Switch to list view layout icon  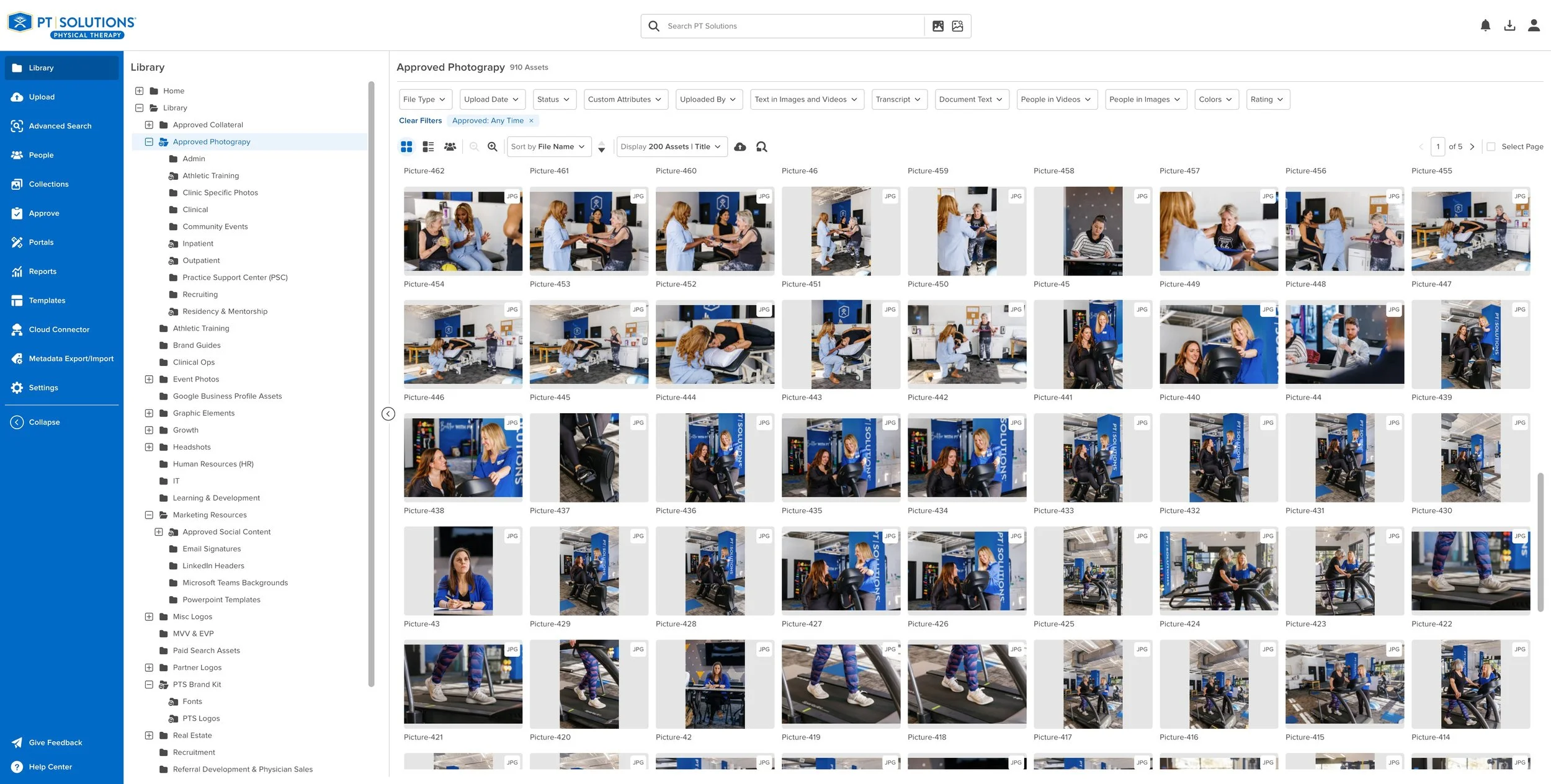pos(428,147)
